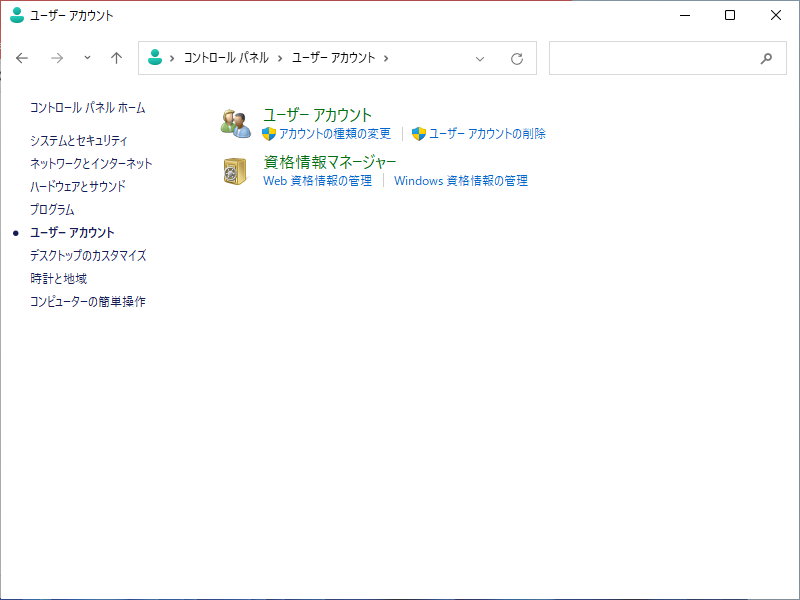Image resolution: width=800 pixels, height=600 pixels.
Task: Go to ネットワークとインターネット category
Action: tap(91, 163)
